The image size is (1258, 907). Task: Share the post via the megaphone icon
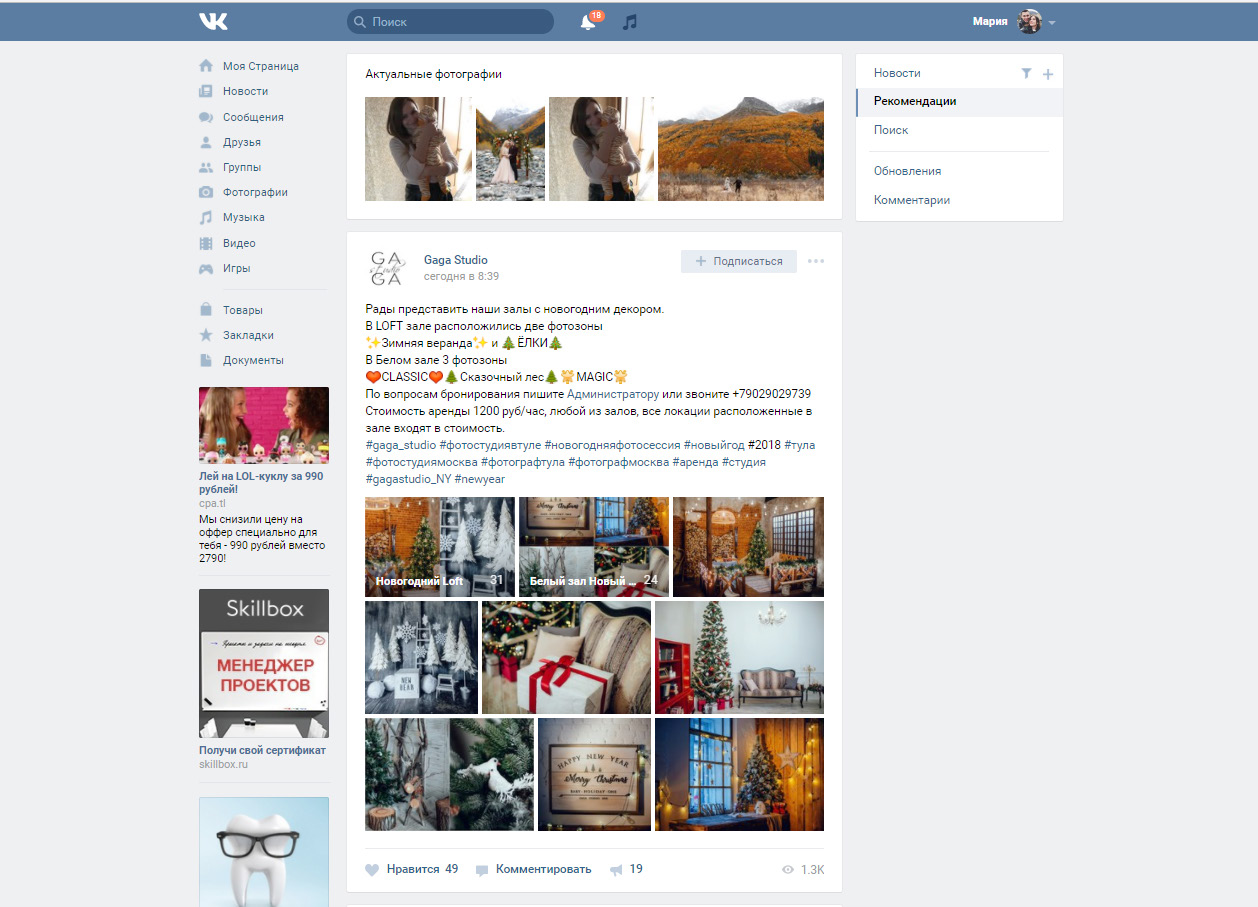tap(616, 870)
